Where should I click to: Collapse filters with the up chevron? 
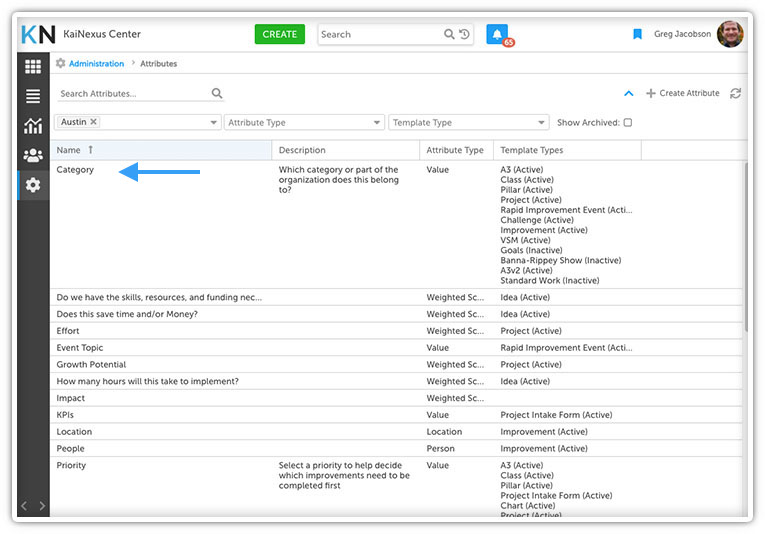click(x=629, y=93)
